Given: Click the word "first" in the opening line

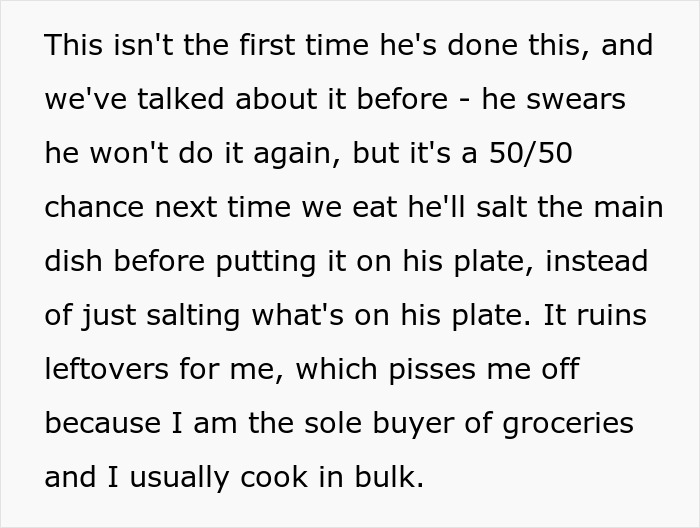Looking at the screenshot, I should click(x=223, y=45).
